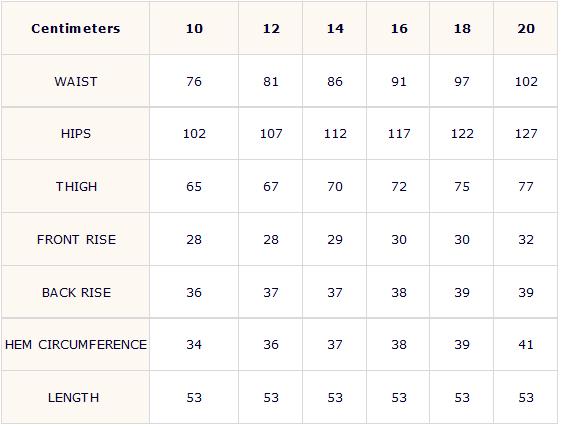Select waist value 76 for size 10
561x427 pixels.
194,82
